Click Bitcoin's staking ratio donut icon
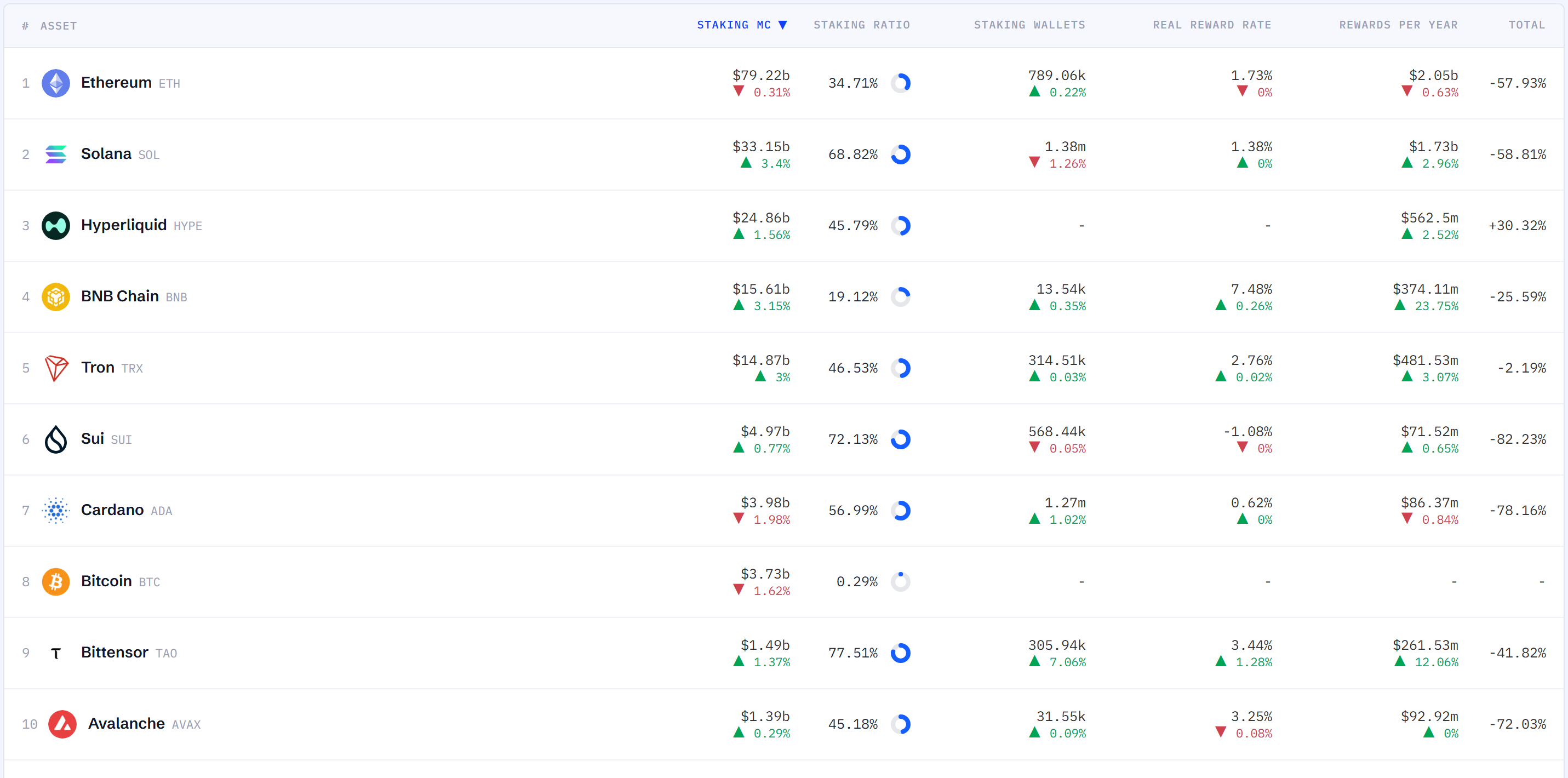 pyautogui.click(x=900, y=581)
